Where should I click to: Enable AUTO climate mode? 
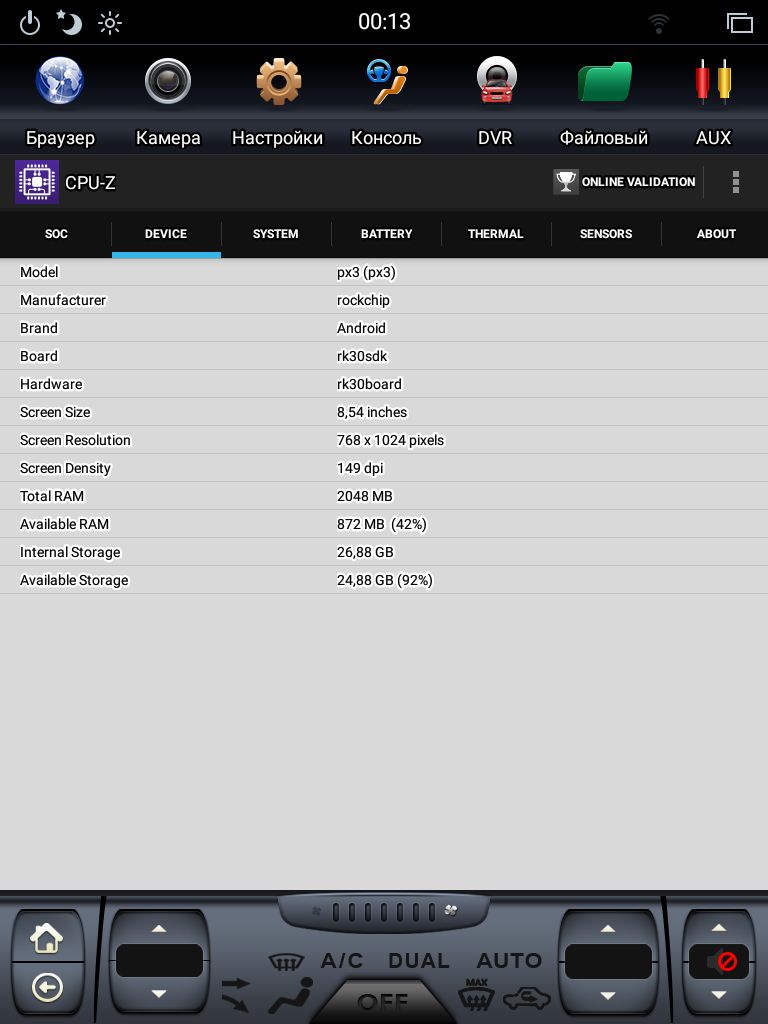[x=509, y=961]
